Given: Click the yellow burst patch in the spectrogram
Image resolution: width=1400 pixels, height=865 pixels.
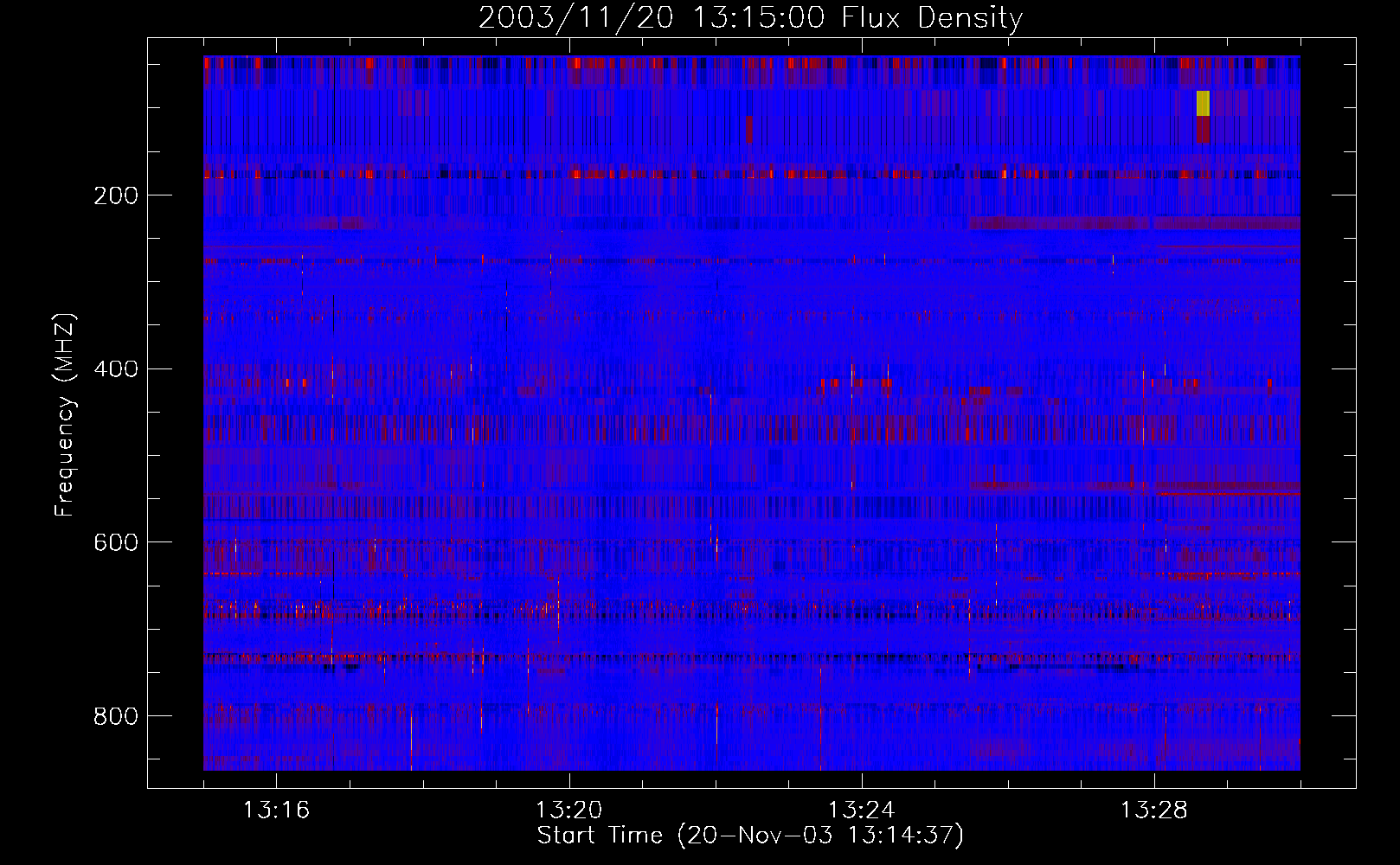Looking at the screenshot, I should coord(1203,103).
